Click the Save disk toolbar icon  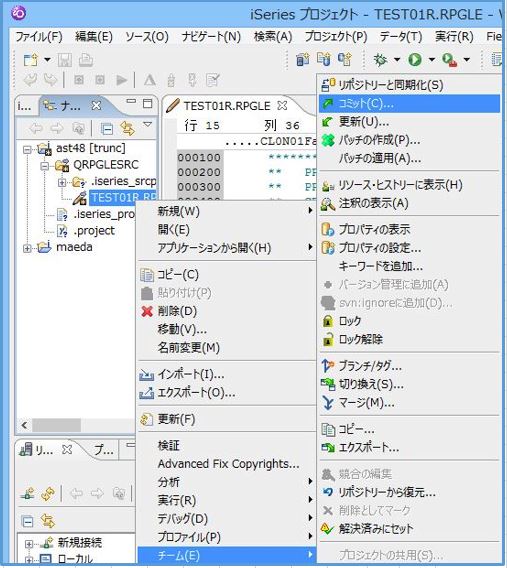[65, 60]
